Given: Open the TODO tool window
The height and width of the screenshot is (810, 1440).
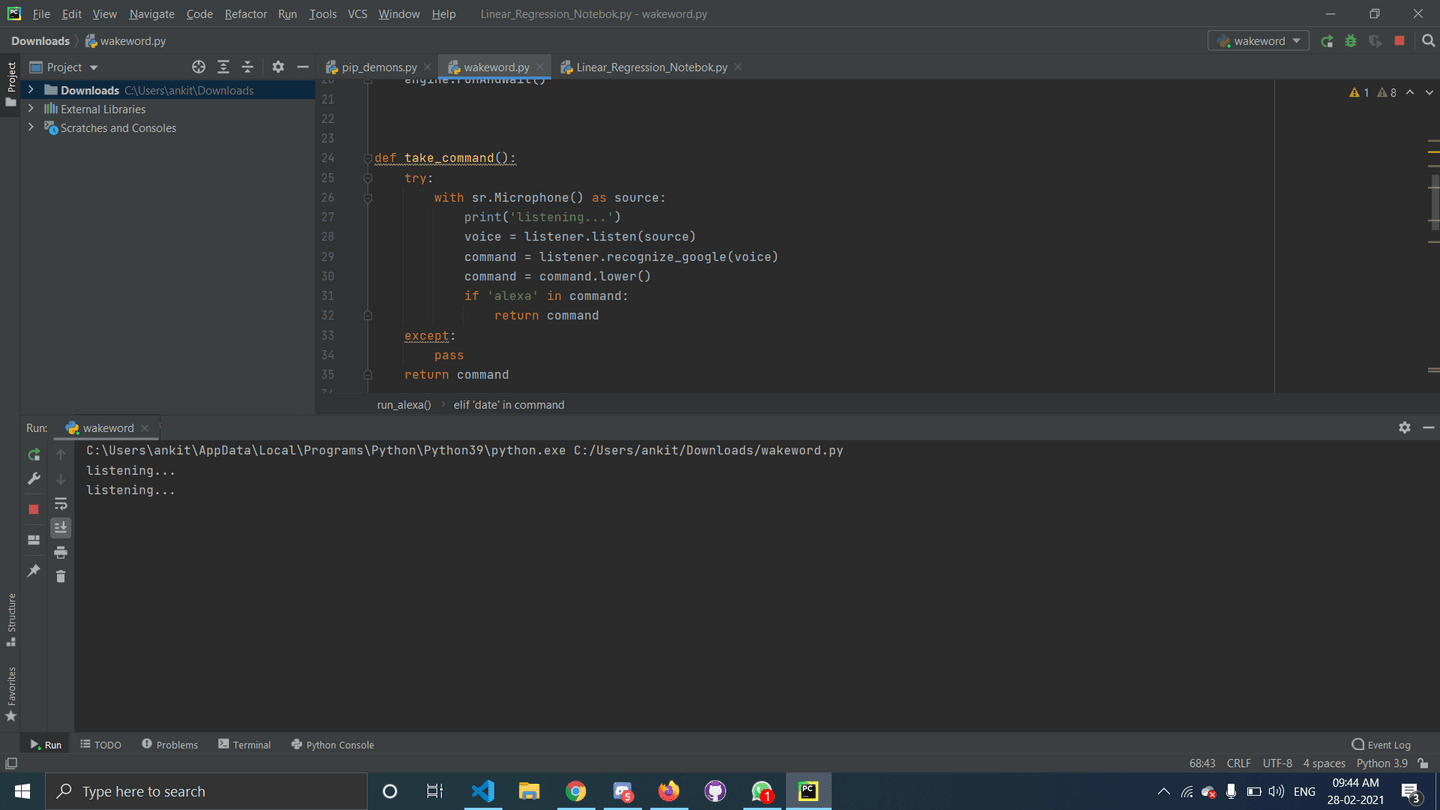Looking at the screenshot, I should 101,744.
